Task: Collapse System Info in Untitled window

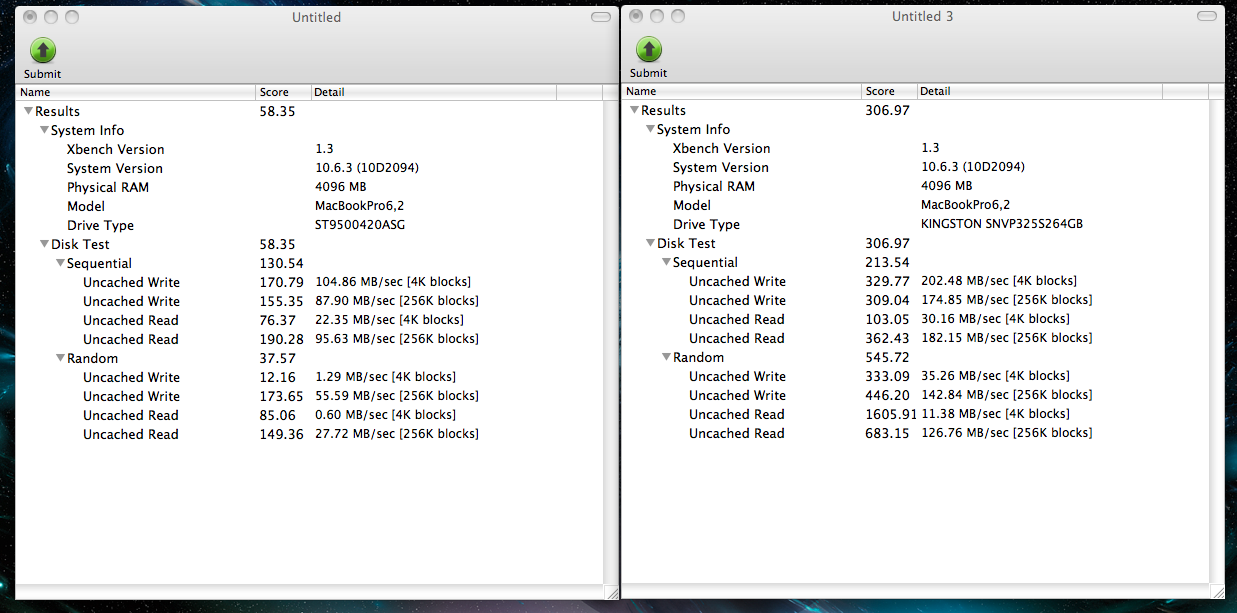Action: pos(44,131)
